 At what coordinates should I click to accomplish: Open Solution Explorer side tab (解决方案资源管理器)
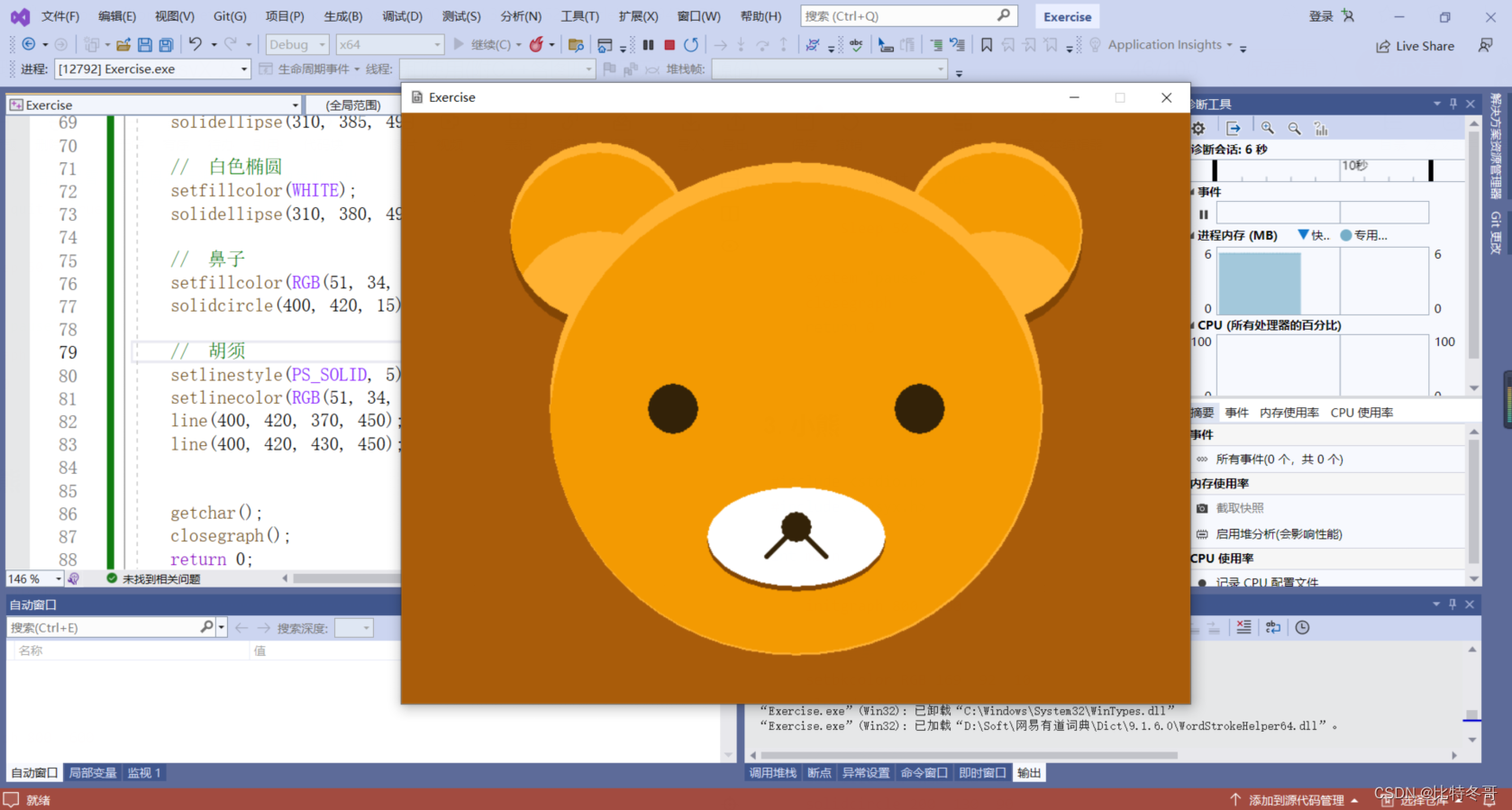[x=1496, y=146]
